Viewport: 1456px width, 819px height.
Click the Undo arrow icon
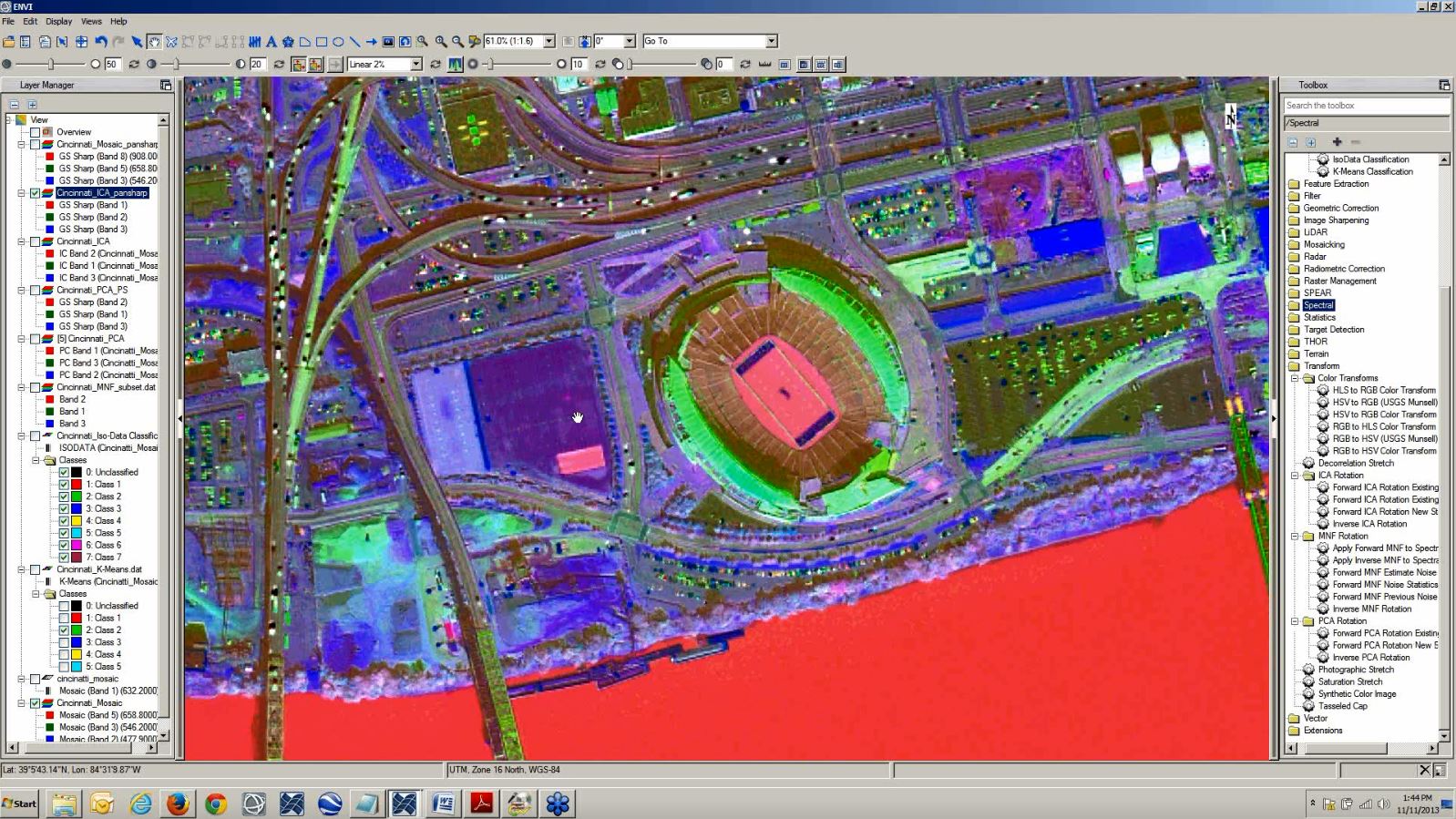(100, 42)
